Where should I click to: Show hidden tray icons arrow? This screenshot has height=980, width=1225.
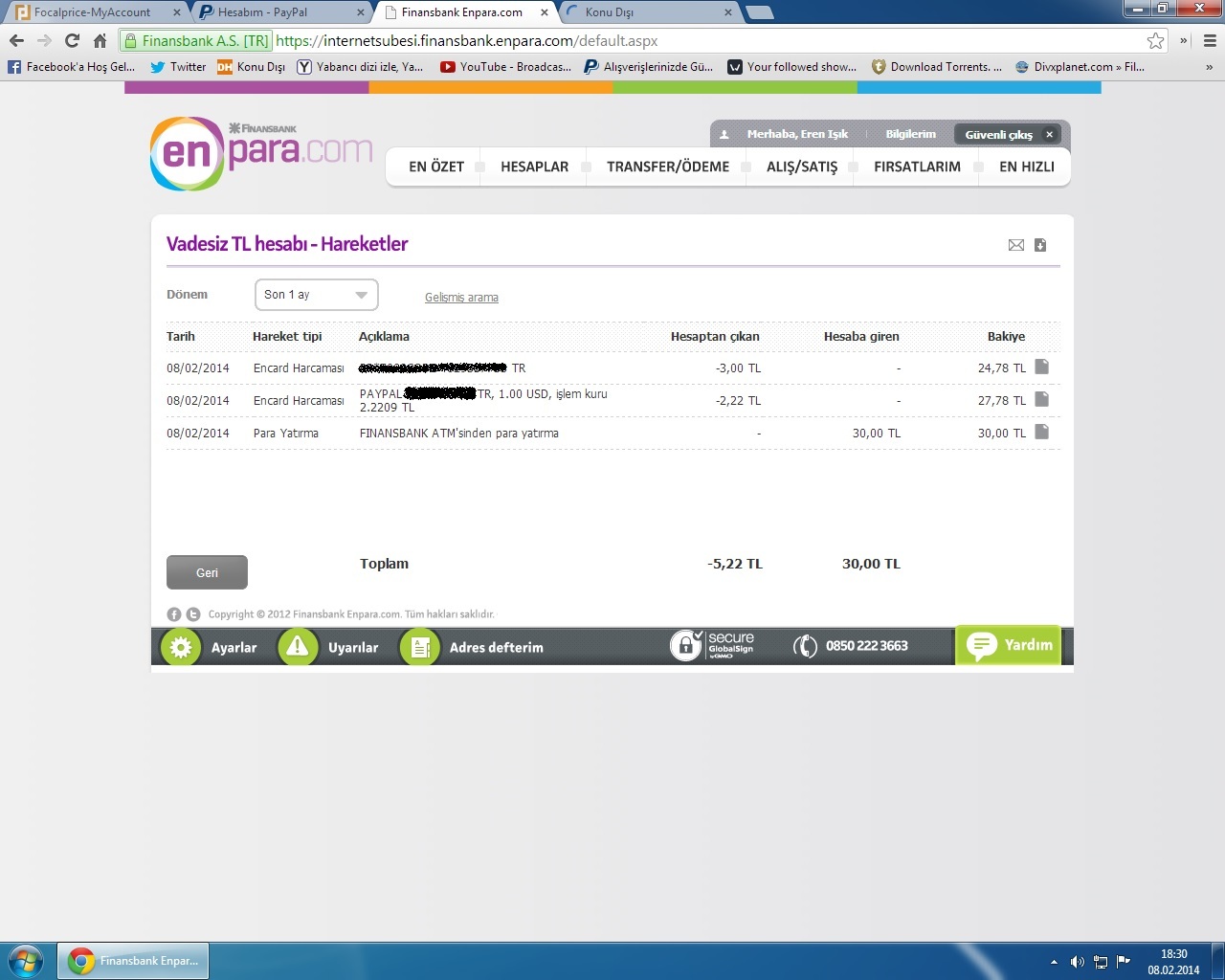[1054, 962]
